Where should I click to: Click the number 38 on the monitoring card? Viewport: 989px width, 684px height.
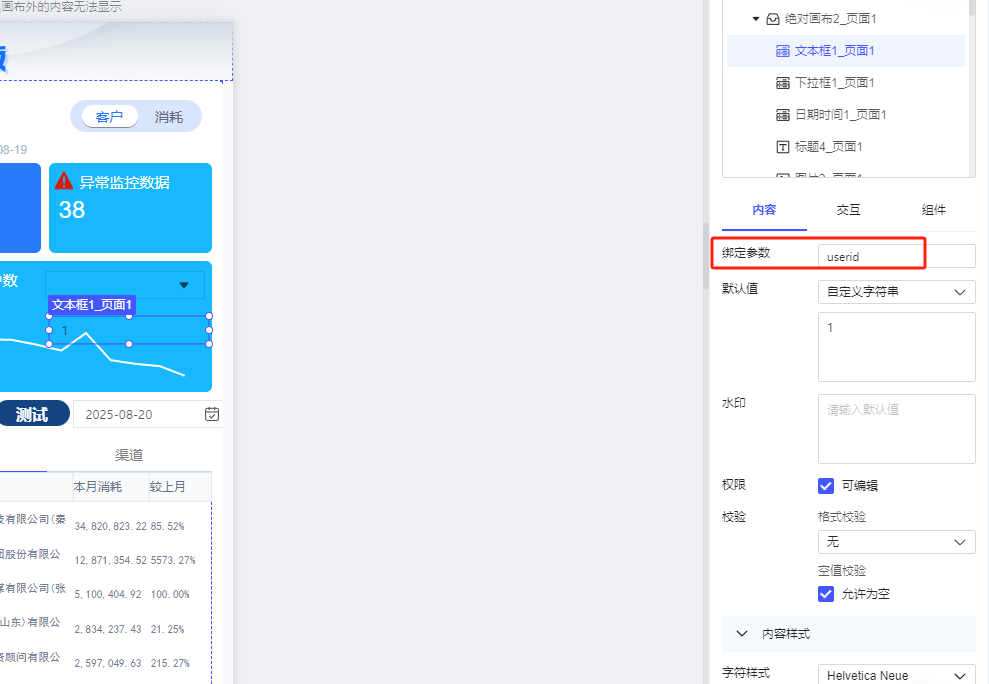click(x=72, y=209)
